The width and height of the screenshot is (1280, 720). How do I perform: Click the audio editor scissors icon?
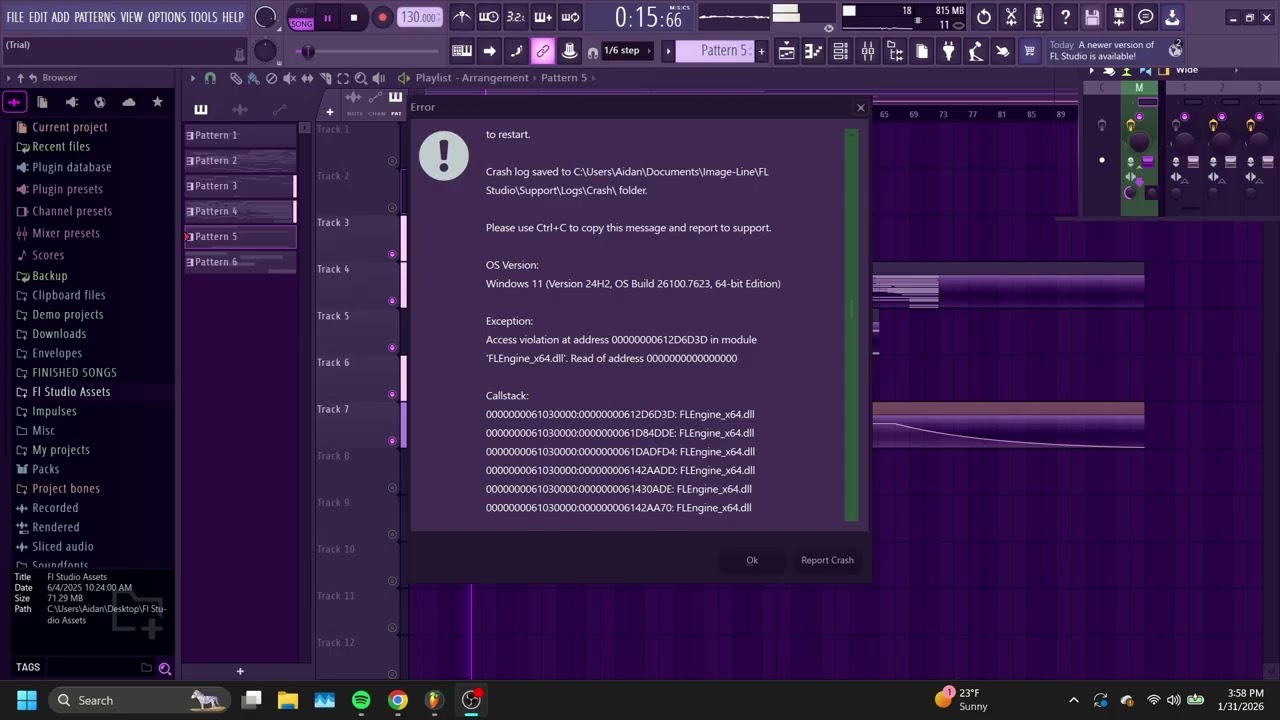tap(1011, 17)
